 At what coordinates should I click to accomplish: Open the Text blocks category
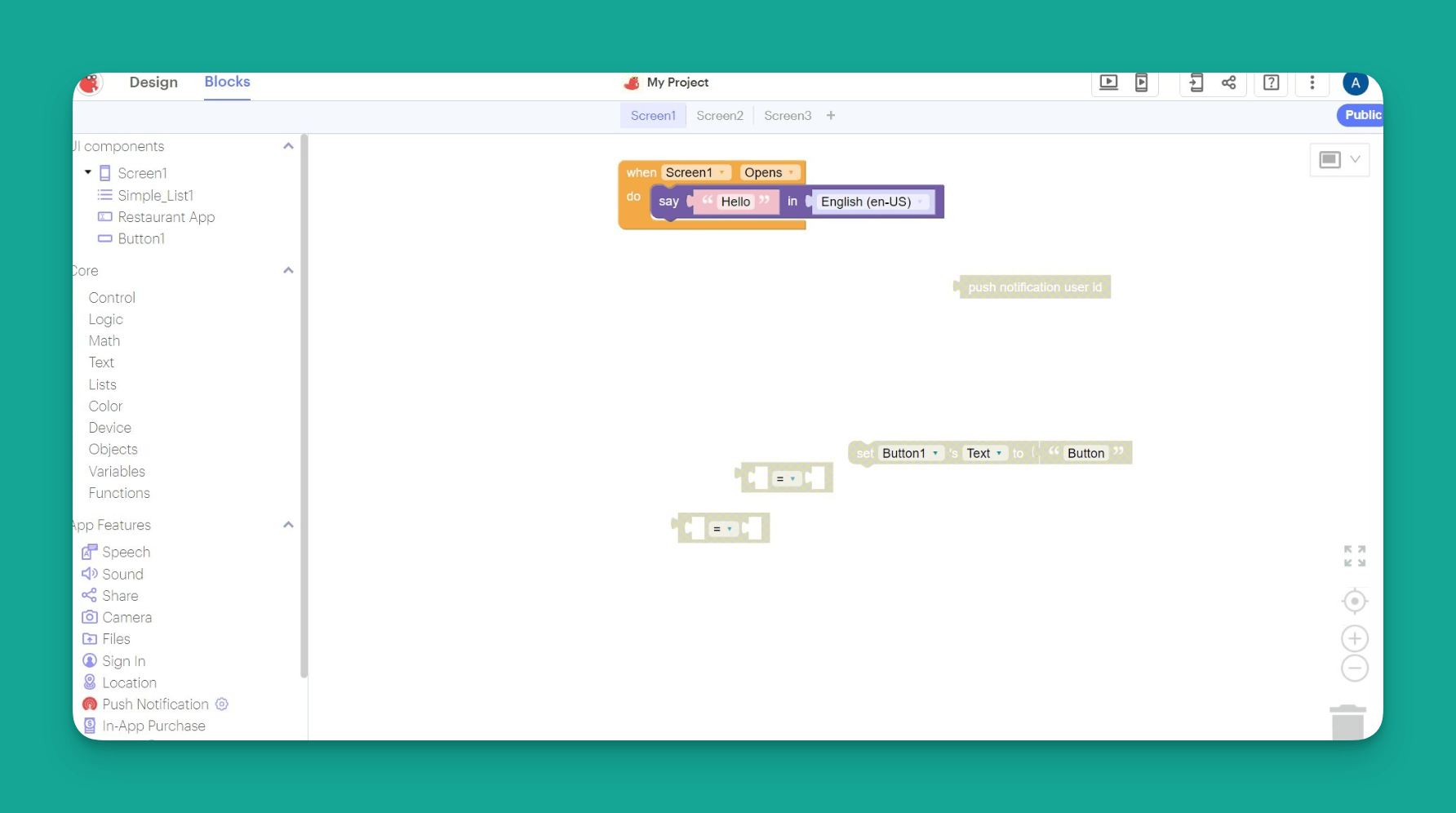pyautogui.click(x=101, y=362)
